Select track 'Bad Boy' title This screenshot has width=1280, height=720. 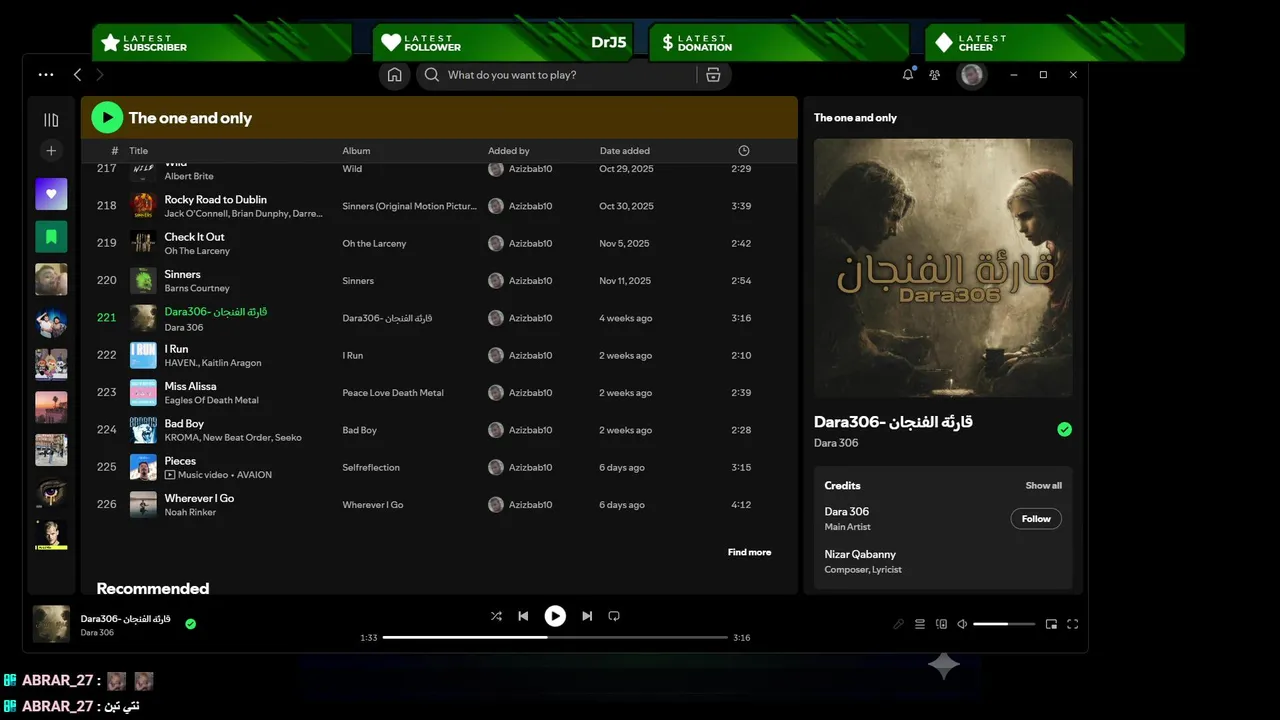[x=184, y=424]
